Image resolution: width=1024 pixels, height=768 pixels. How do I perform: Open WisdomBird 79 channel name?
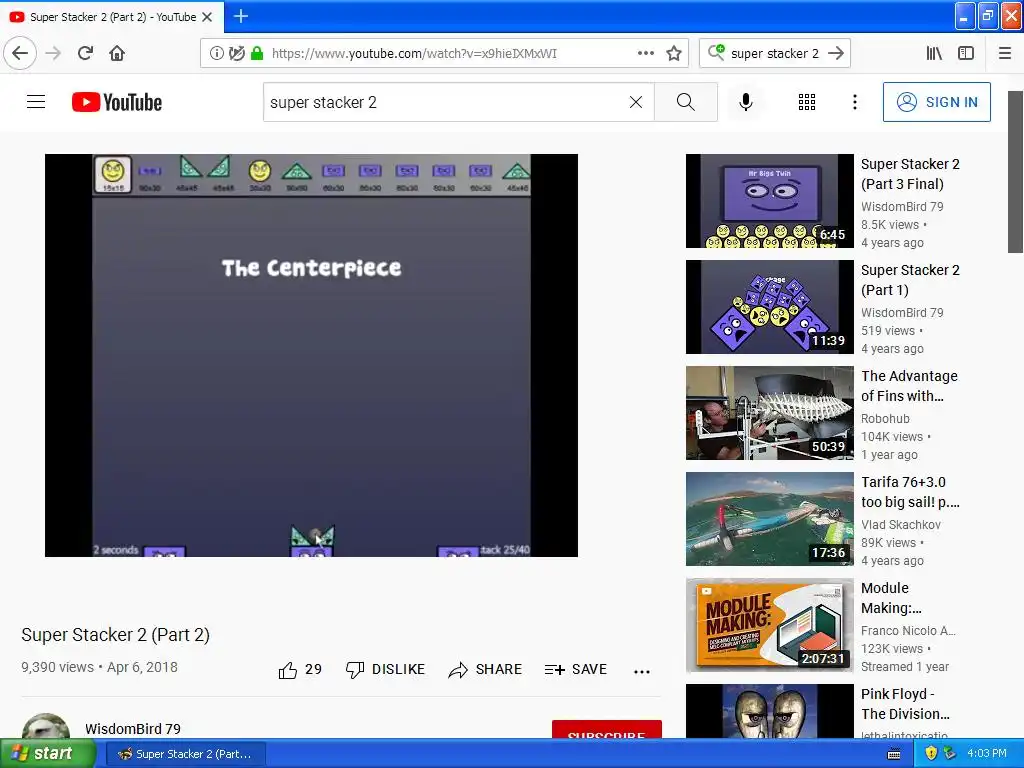[133, 729]
